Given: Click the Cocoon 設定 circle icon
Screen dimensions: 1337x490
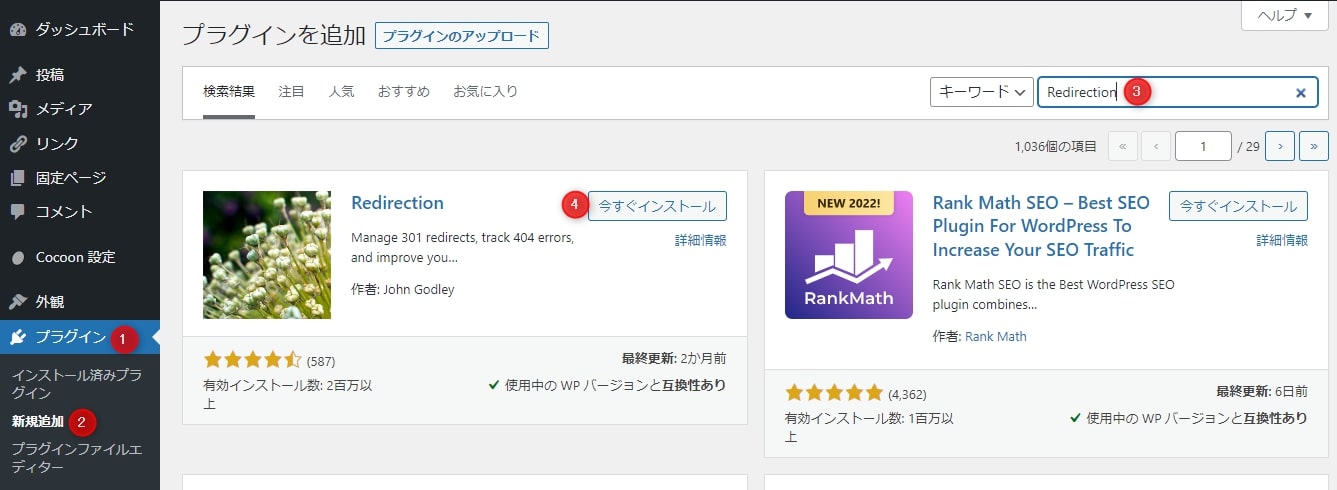Looking at the screenshot, I should 18,257.
